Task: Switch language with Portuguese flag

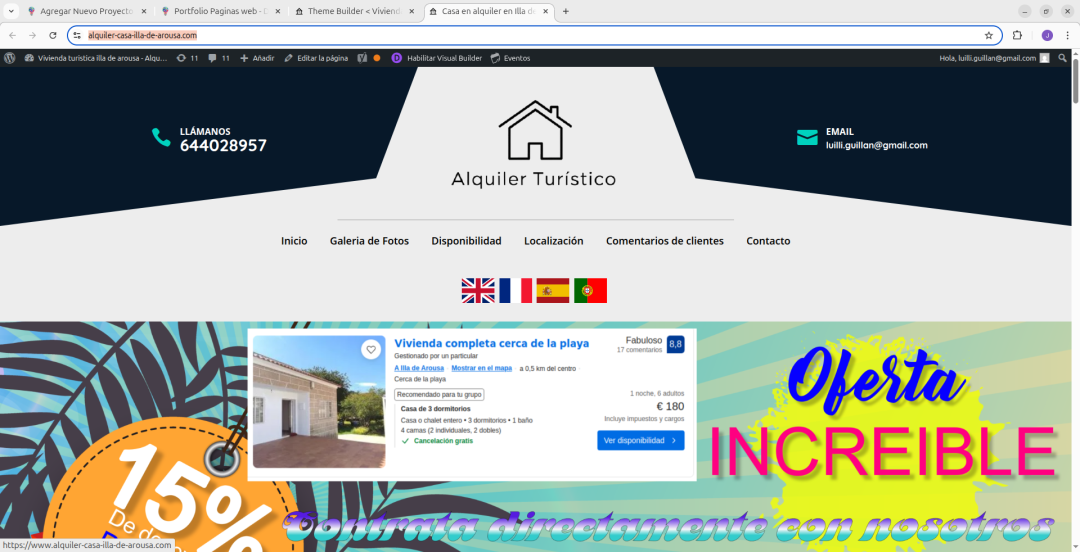Action: (x=590, y=291)
